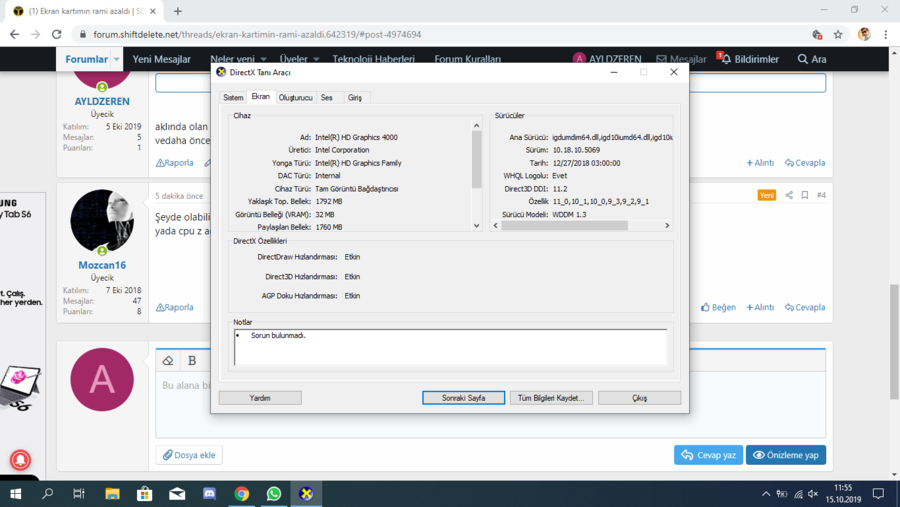Click the #4 post number link

point(821,195)
